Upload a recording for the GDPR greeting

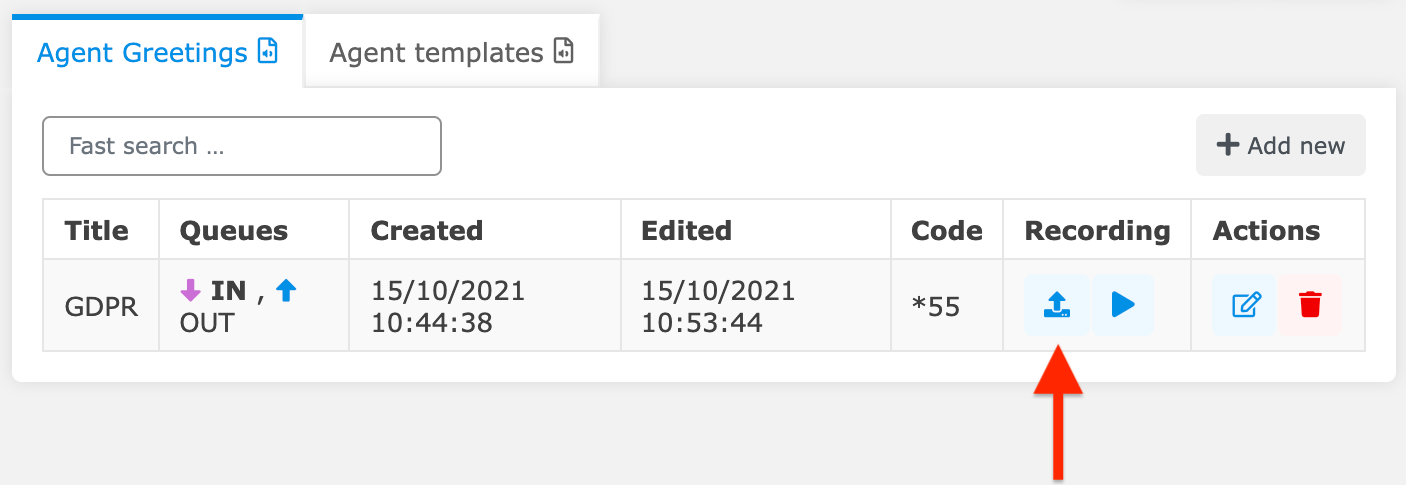[x=1056, y=305]
